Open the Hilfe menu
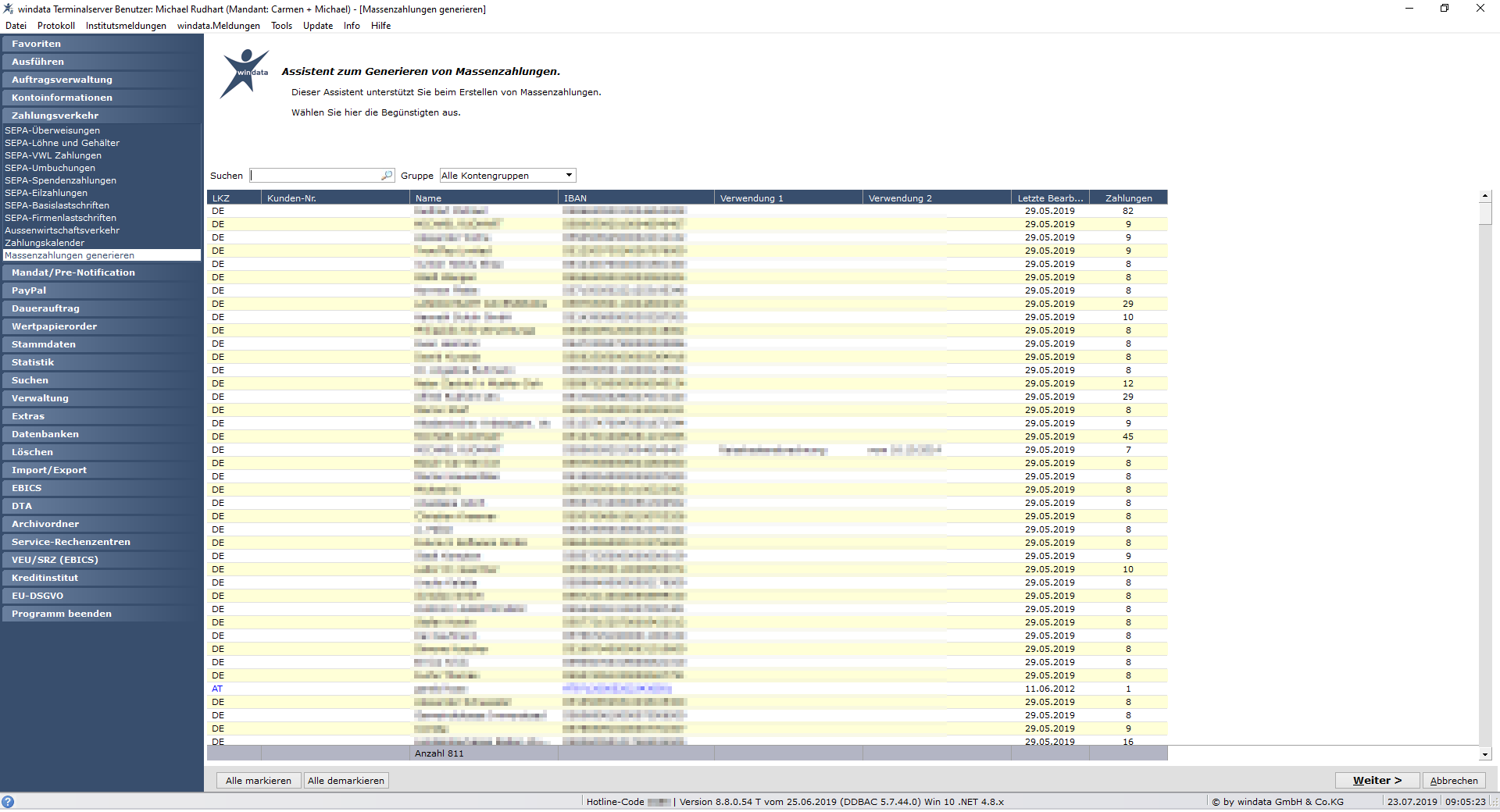 pyautogui.click(x=380, y=26)
